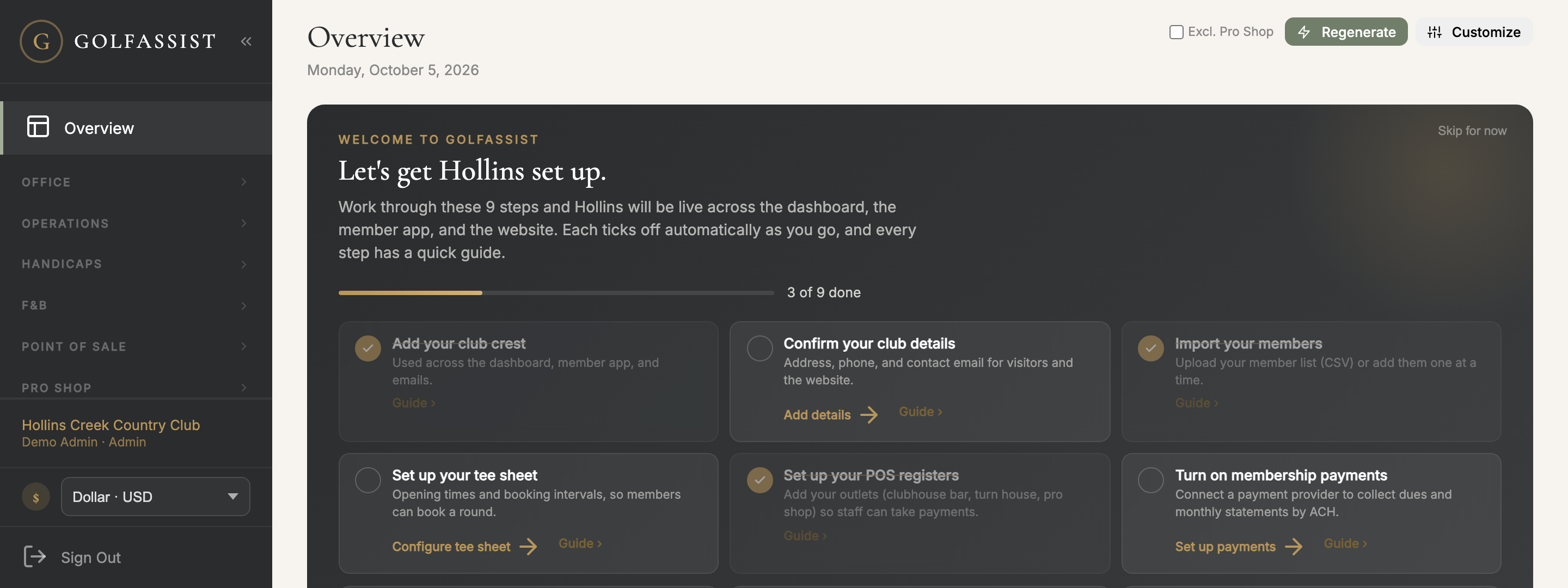1568x588 pixels.
Task: Open Guide link under Import your members
Action: (1196, 402)
